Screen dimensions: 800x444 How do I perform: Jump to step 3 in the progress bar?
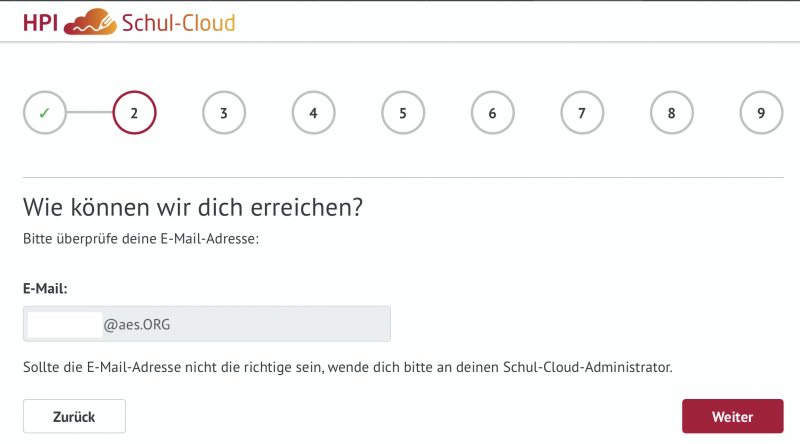224,113
